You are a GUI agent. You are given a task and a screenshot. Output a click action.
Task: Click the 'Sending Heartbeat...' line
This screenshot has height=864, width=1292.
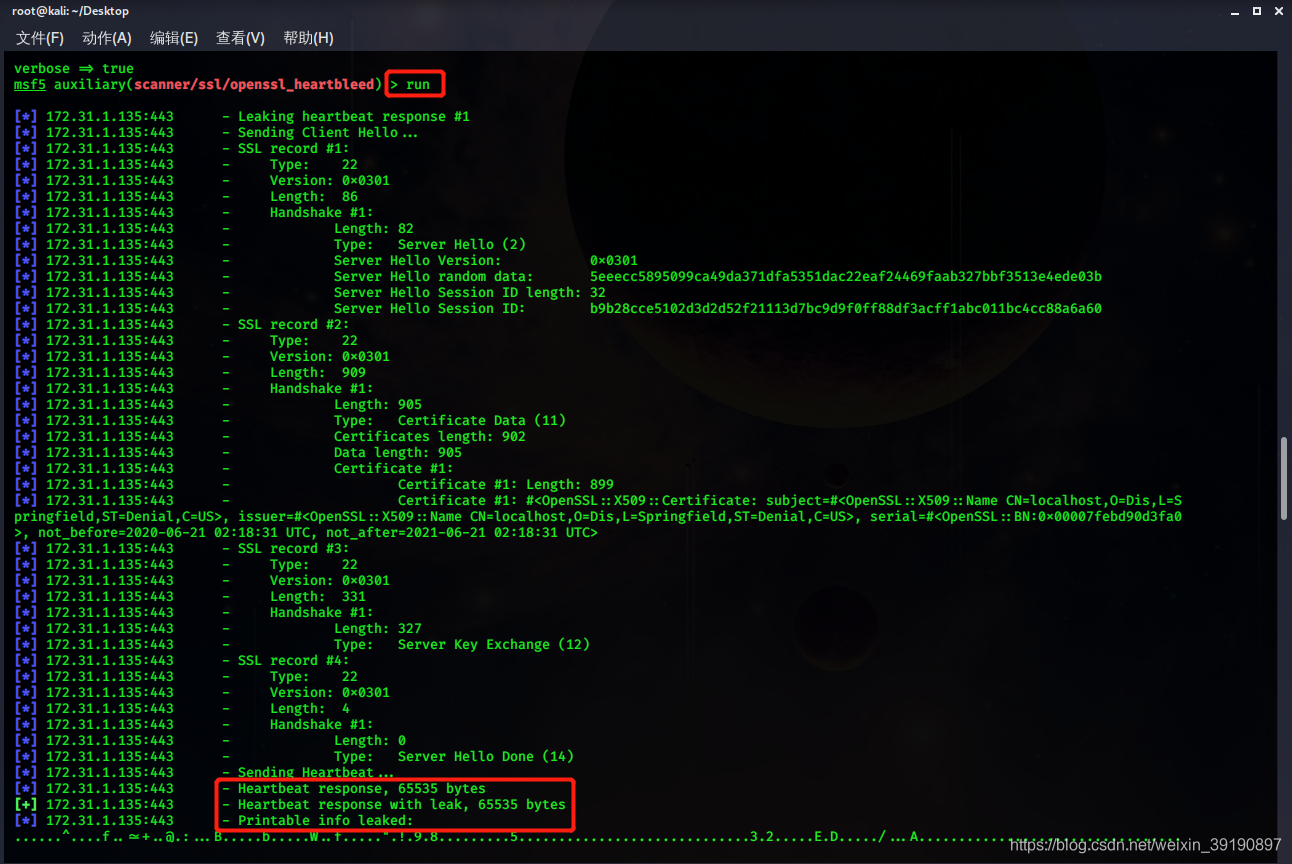(316, 773)
